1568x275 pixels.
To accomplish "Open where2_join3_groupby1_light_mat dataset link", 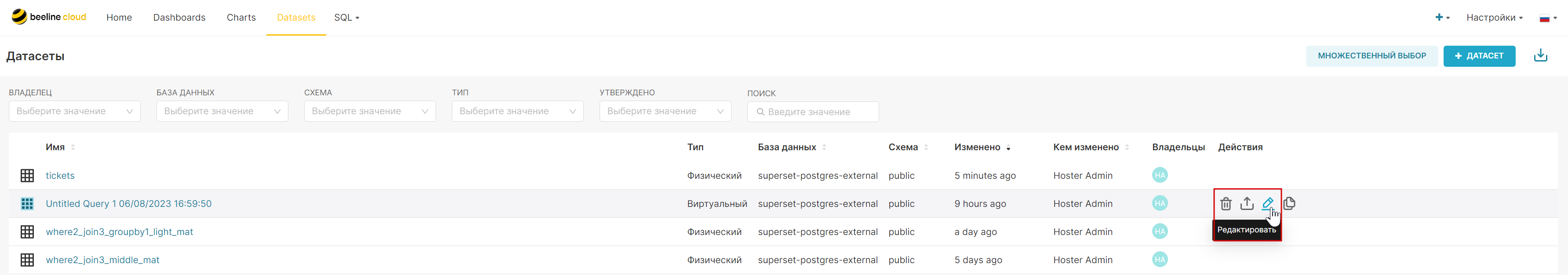I will pos(119,232).
